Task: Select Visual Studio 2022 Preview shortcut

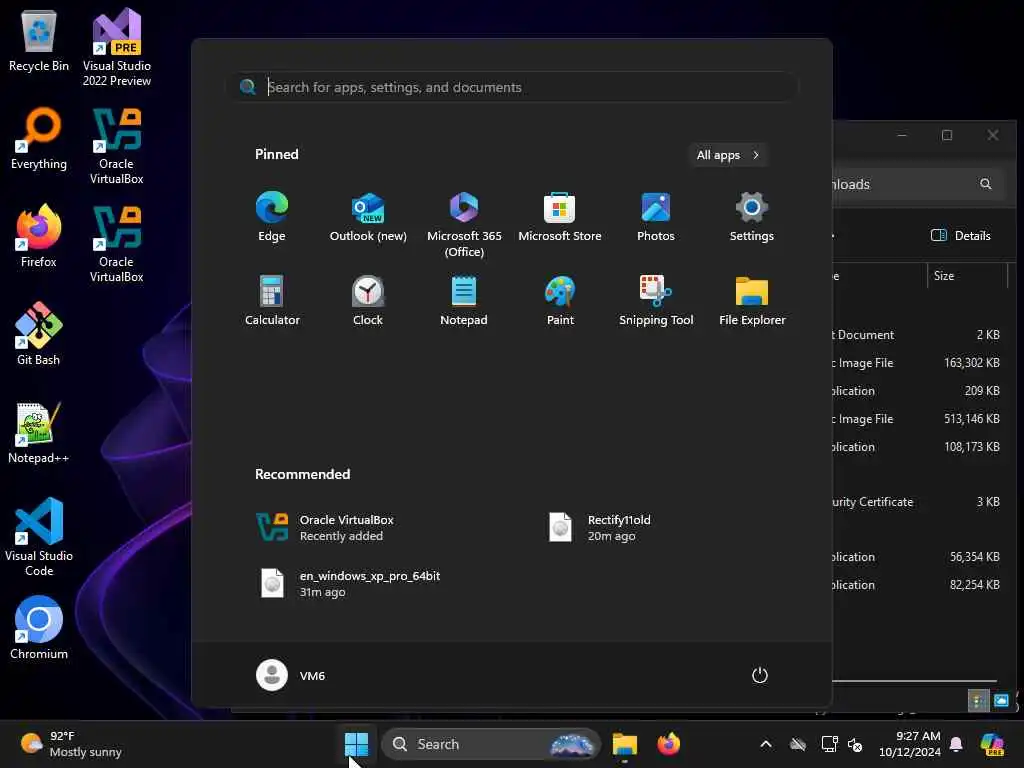Action: point(116,47)
